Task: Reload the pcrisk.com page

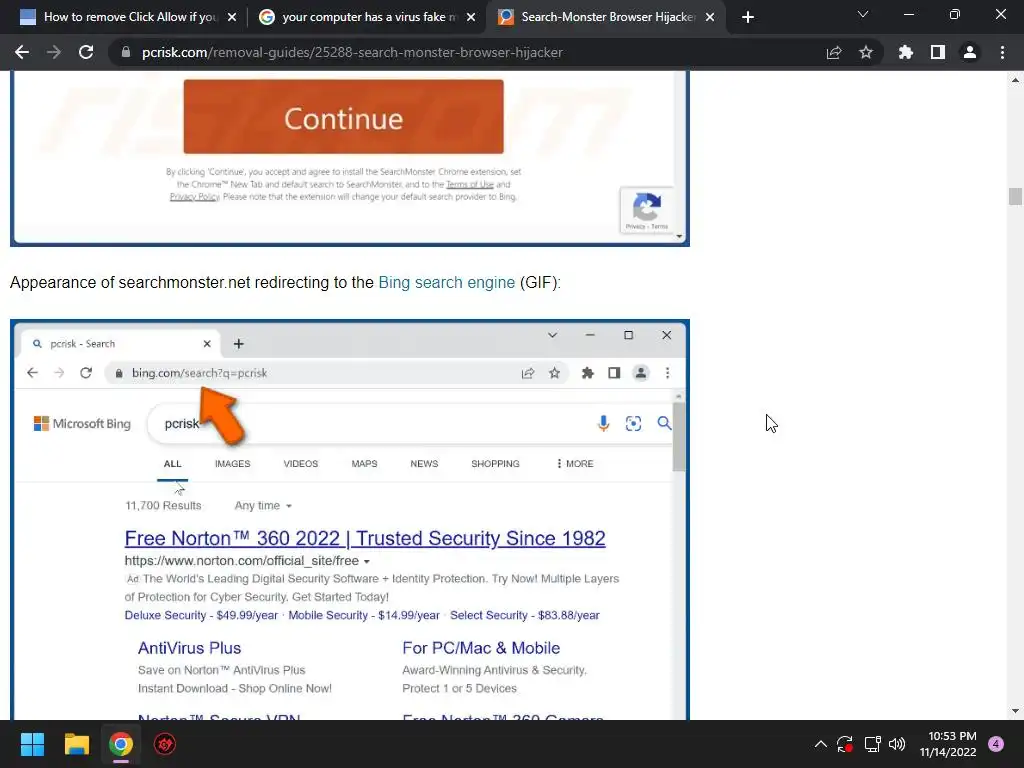Action: [86, 52]
